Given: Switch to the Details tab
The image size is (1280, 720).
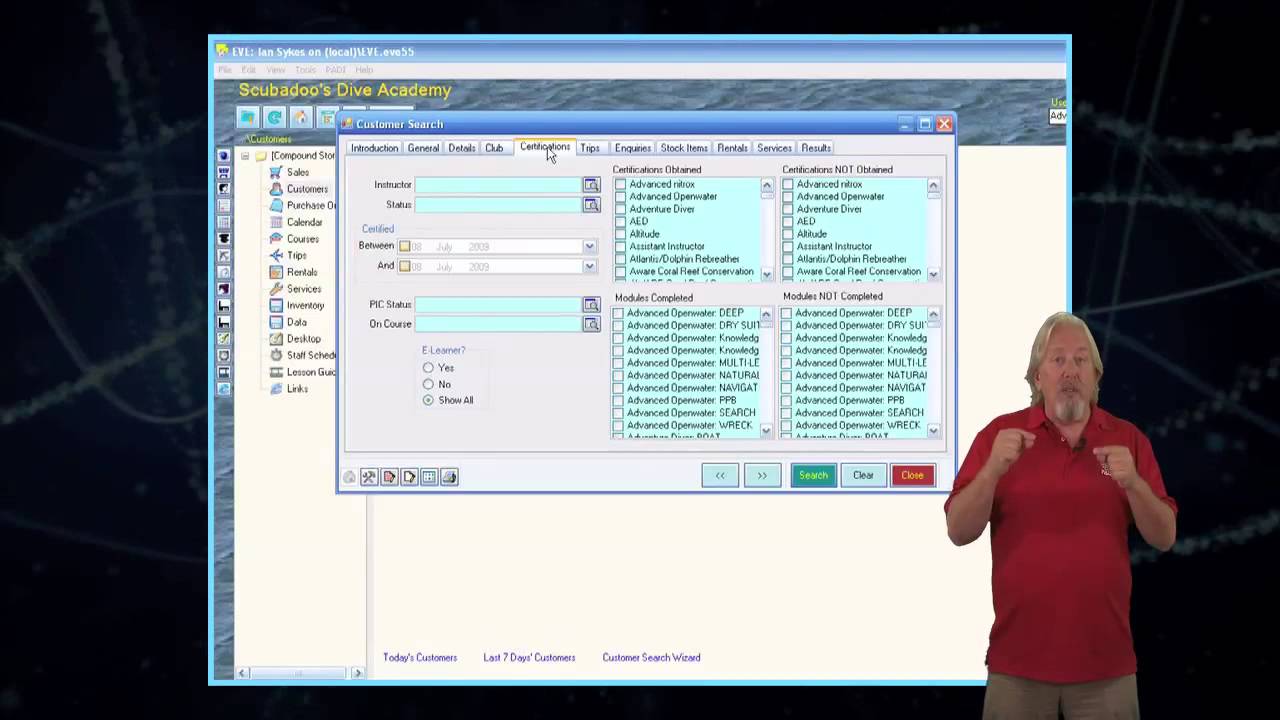Looking at the screenshot, I should [x=462, y=148].
